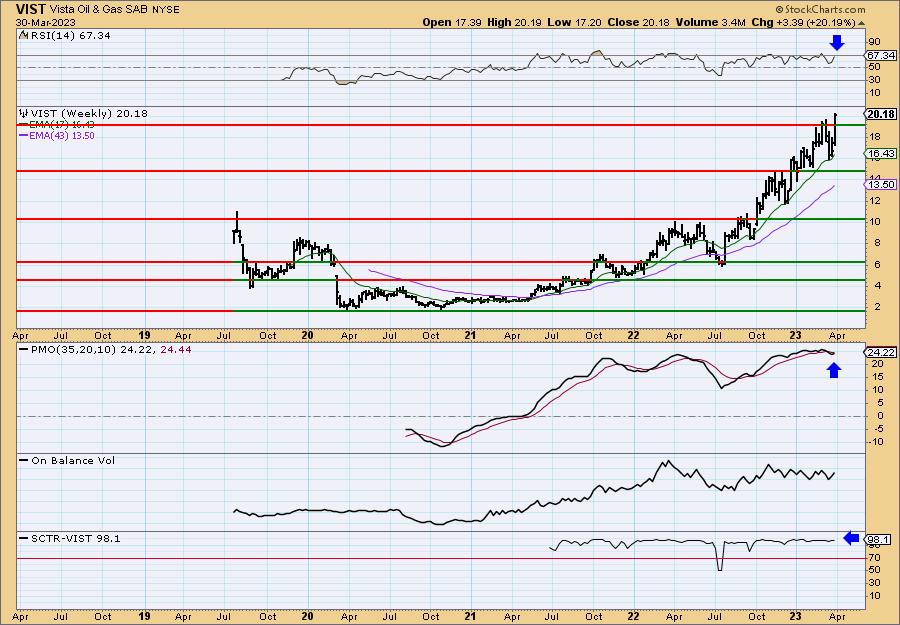This screenshot has height=625, width=900.
Task: Click the Volume 3.4M value
Action: (x=711, y=22)
